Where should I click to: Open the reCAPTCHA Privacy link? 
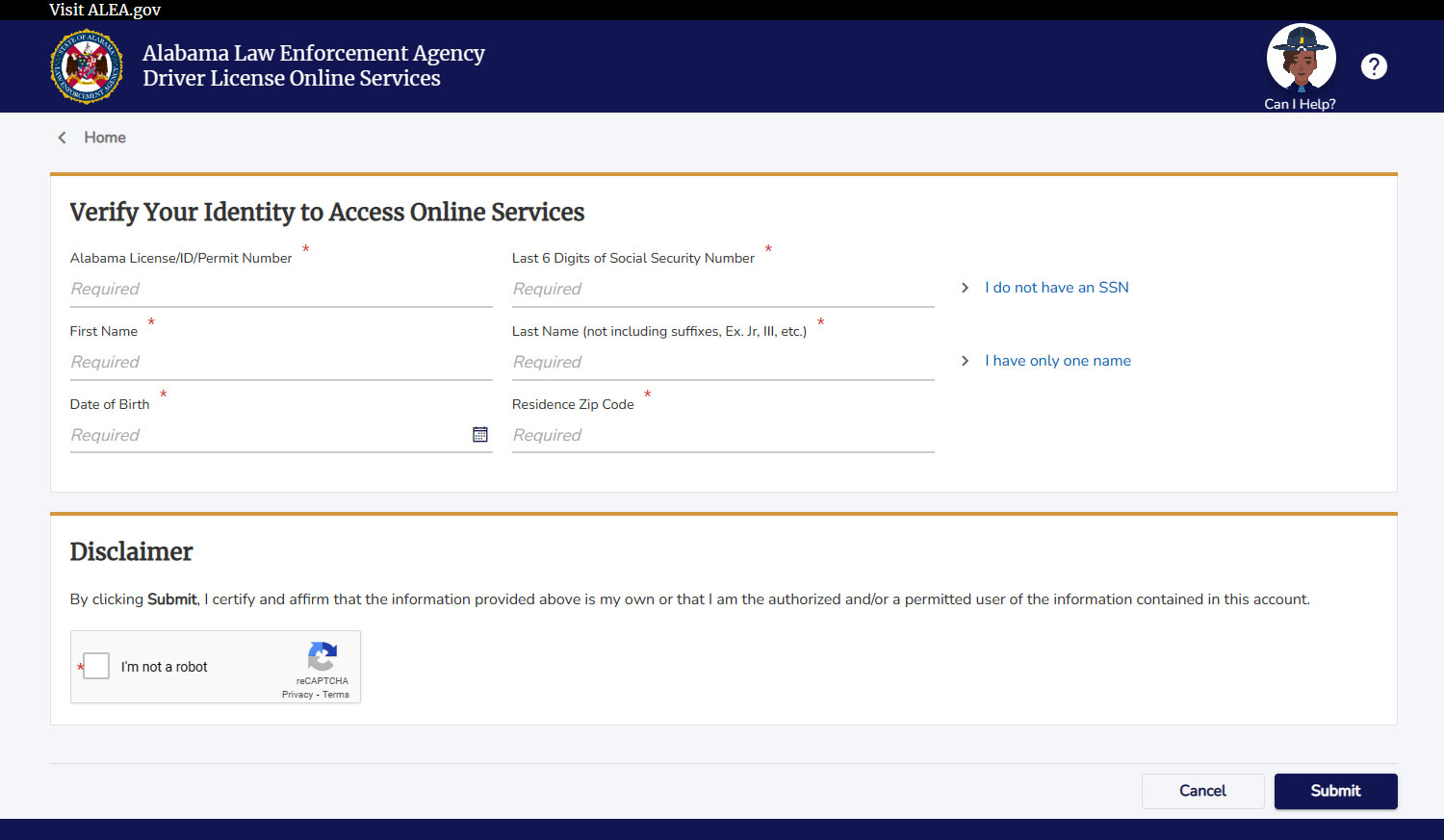(297, 695)
